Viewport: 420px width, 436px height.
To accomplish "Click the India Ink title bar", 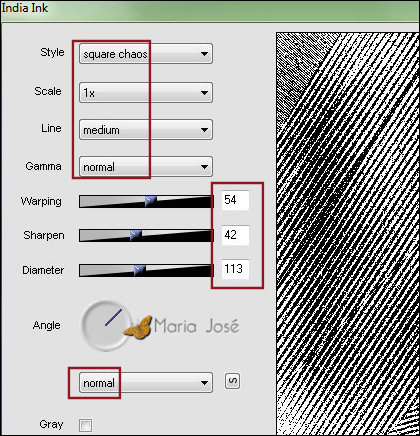I will click(x=210, y=11).
